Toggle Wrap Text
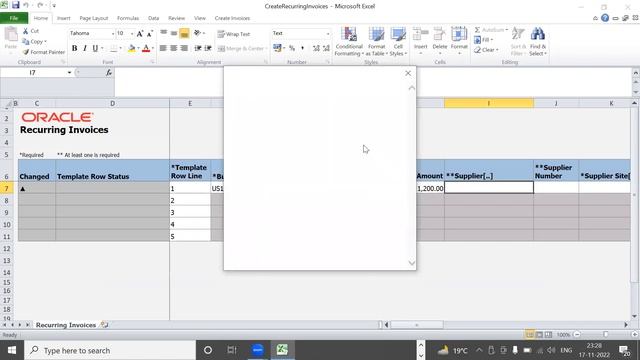The height and width of the screenshot is (360, 640). click(233, 34)
